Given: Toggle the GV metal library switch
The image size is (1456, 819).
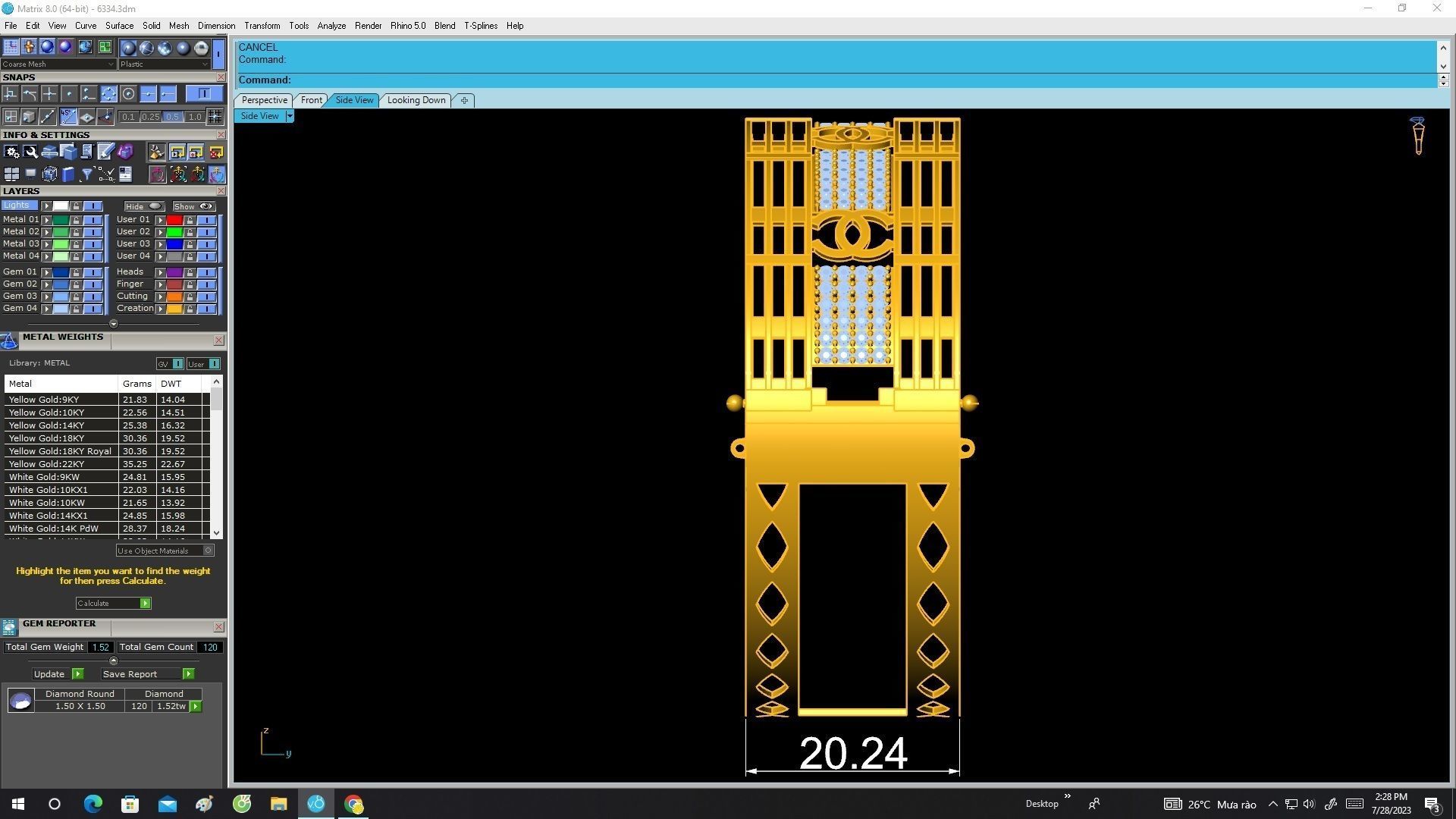Looking at the screenshot, I should pyautogui.click(x=177, y=364).
